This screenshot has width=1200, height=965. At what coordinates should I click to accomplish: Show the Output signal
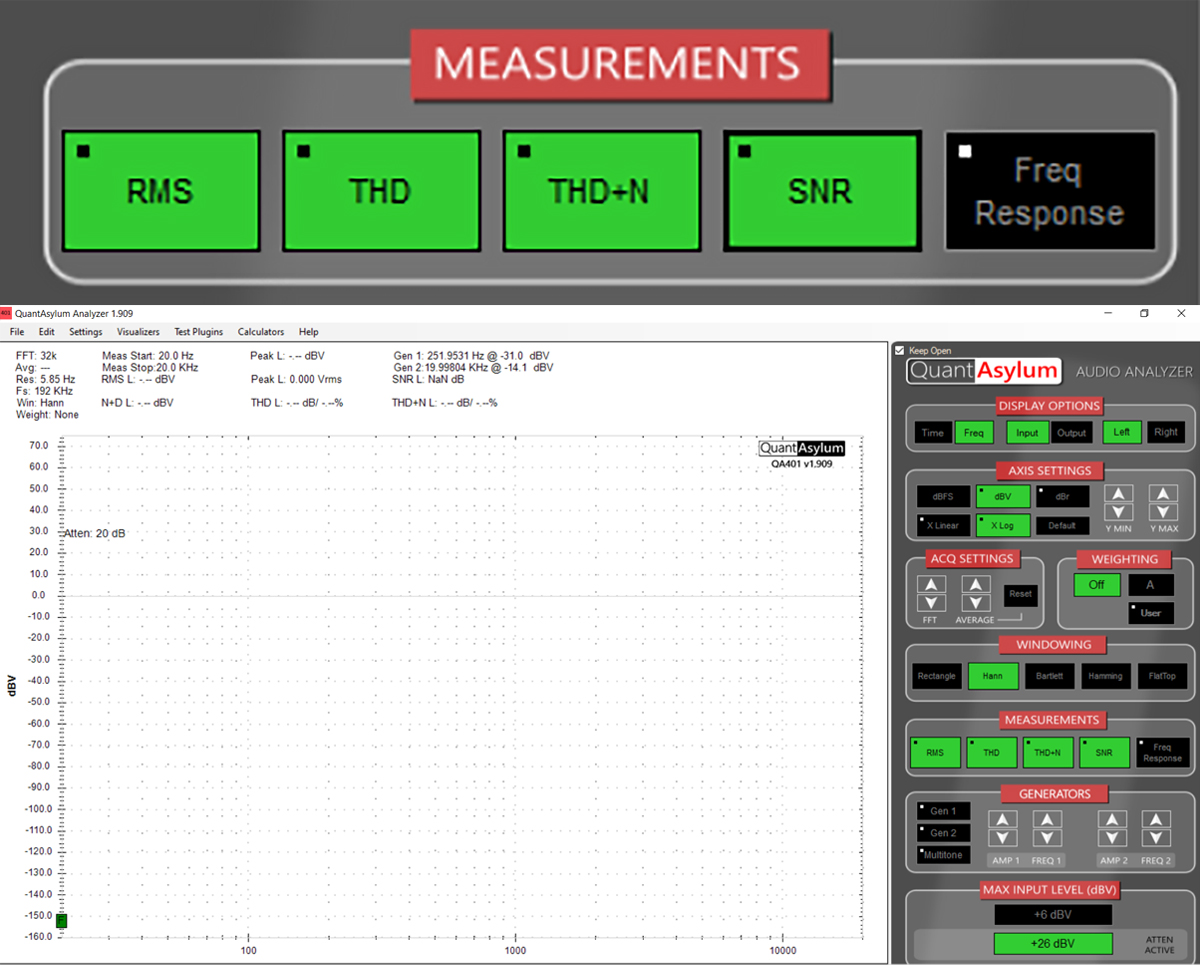click(1071, 433)
